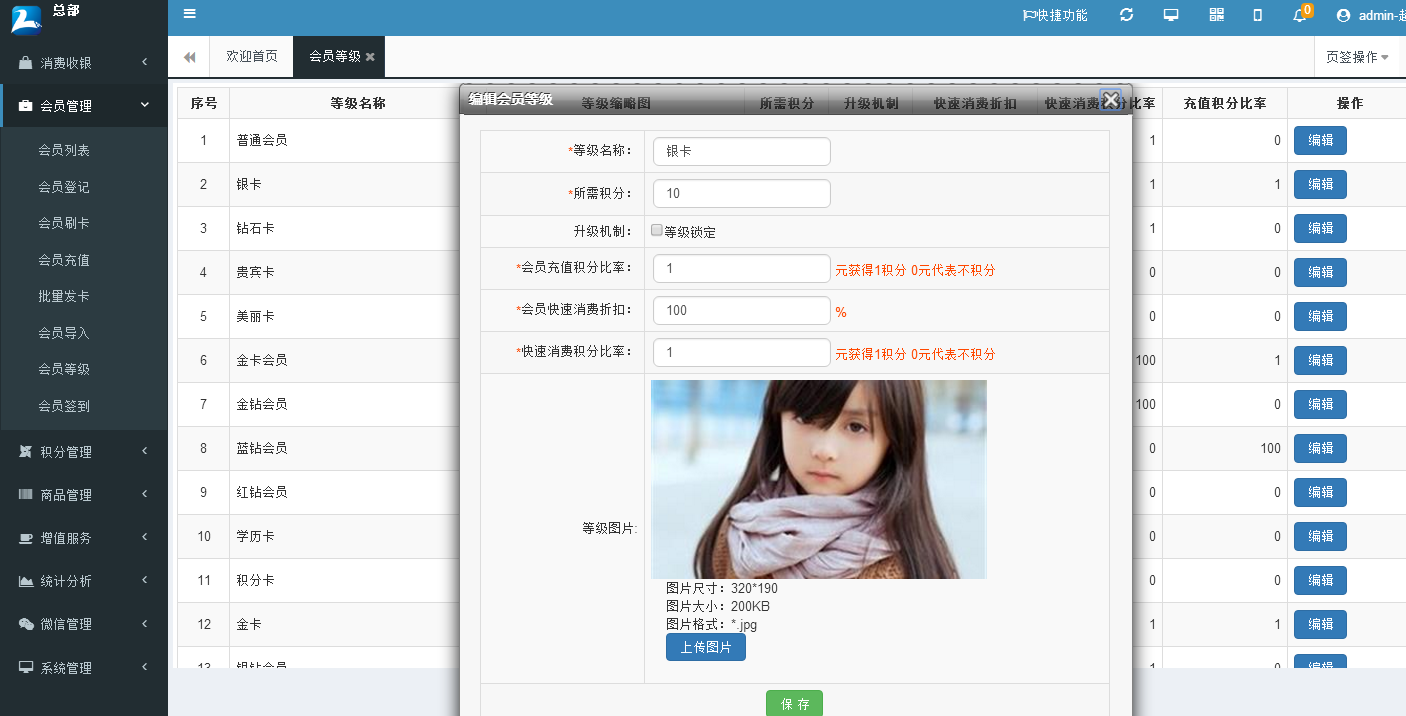Click the green 保存 button
The width and height of the screenshot is (1406, 716).
coord(794,704)
